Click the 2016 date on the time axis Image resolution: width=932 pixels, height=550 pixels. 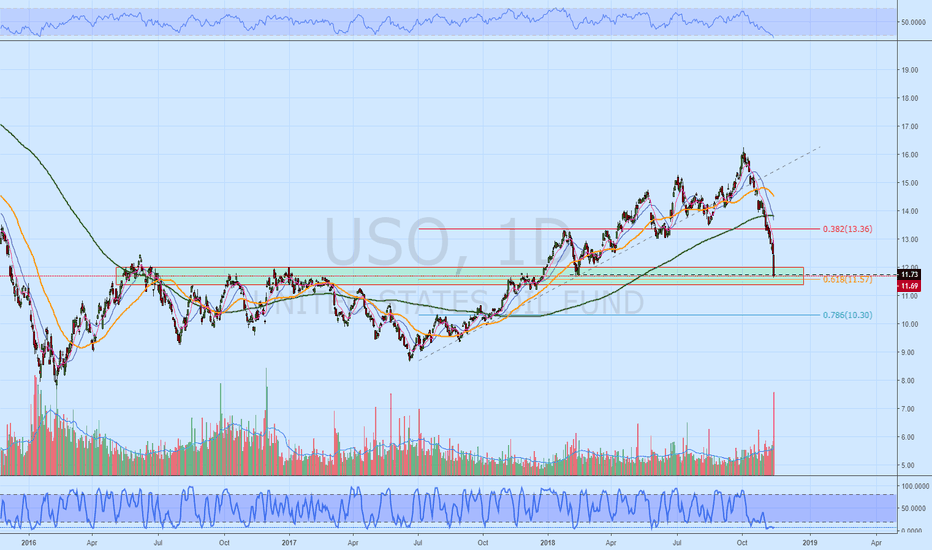click(28, 543)
